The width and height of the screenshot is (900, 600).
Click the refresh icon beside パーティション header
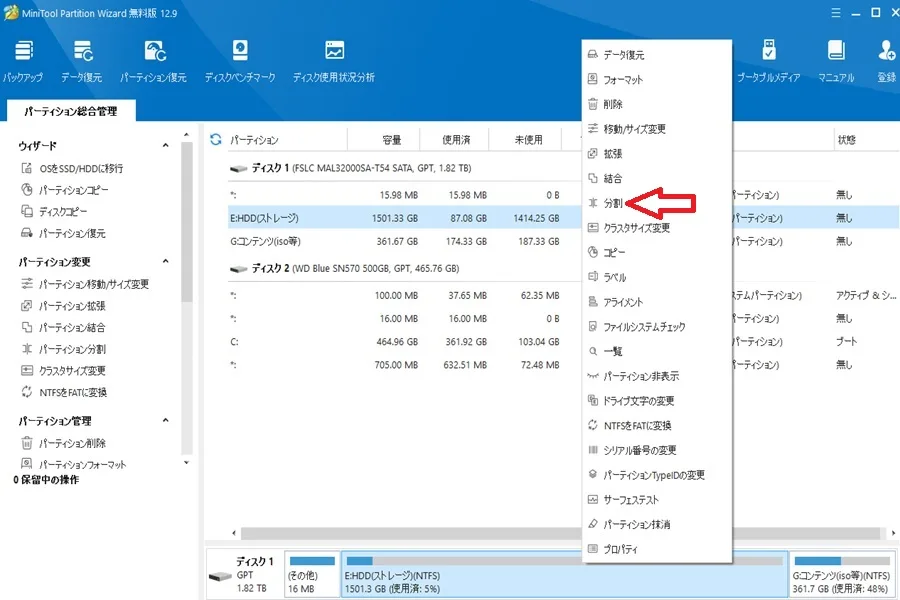point(216,140)
